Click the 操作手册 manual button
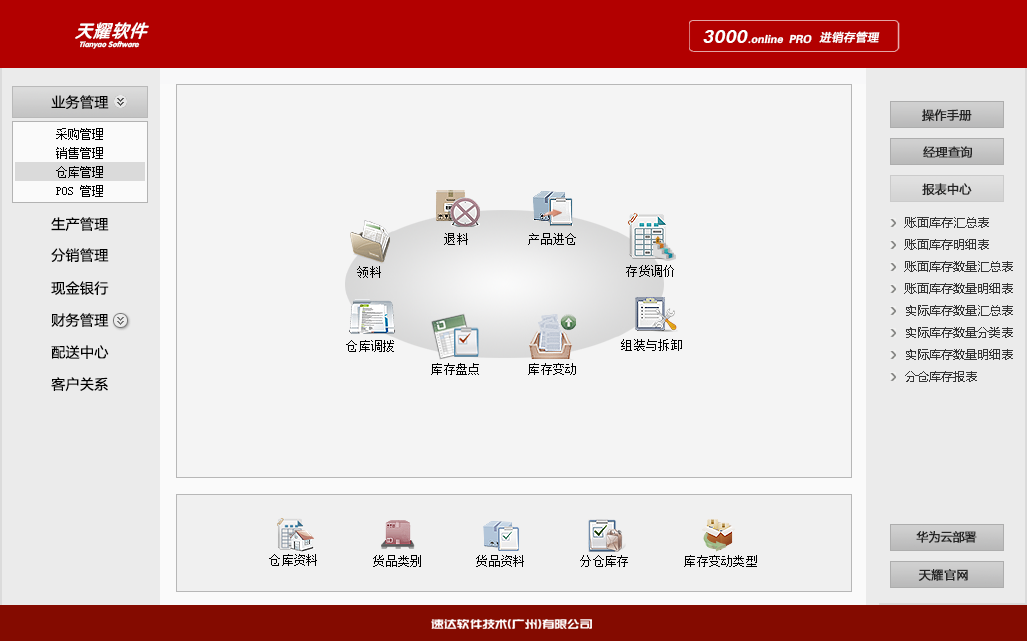This screenshot has width=1027, height=641. [x=946, y=115]
